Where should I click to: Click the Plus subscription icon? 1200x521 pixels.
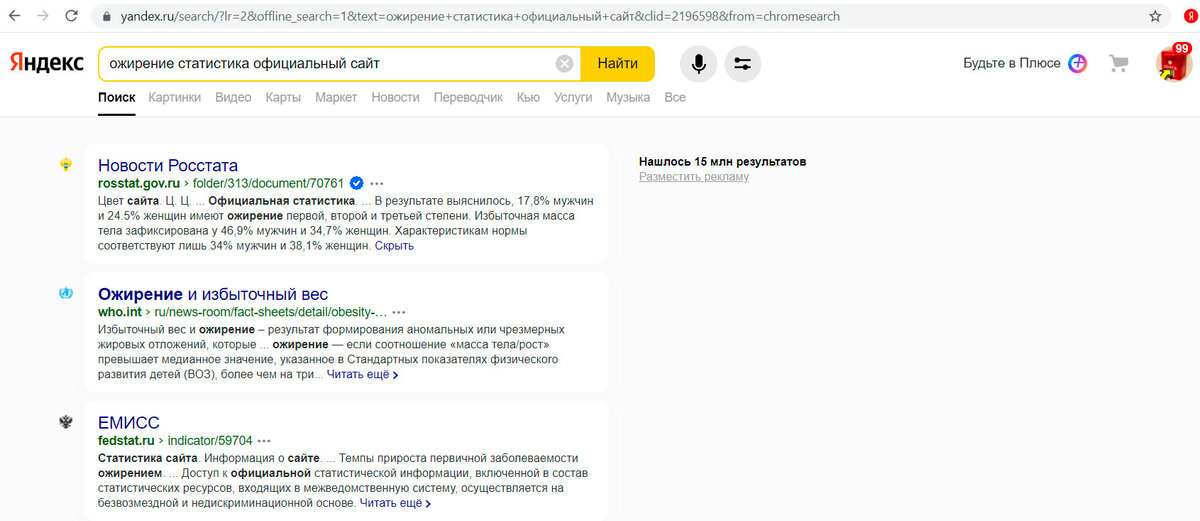click(1077, 63)
